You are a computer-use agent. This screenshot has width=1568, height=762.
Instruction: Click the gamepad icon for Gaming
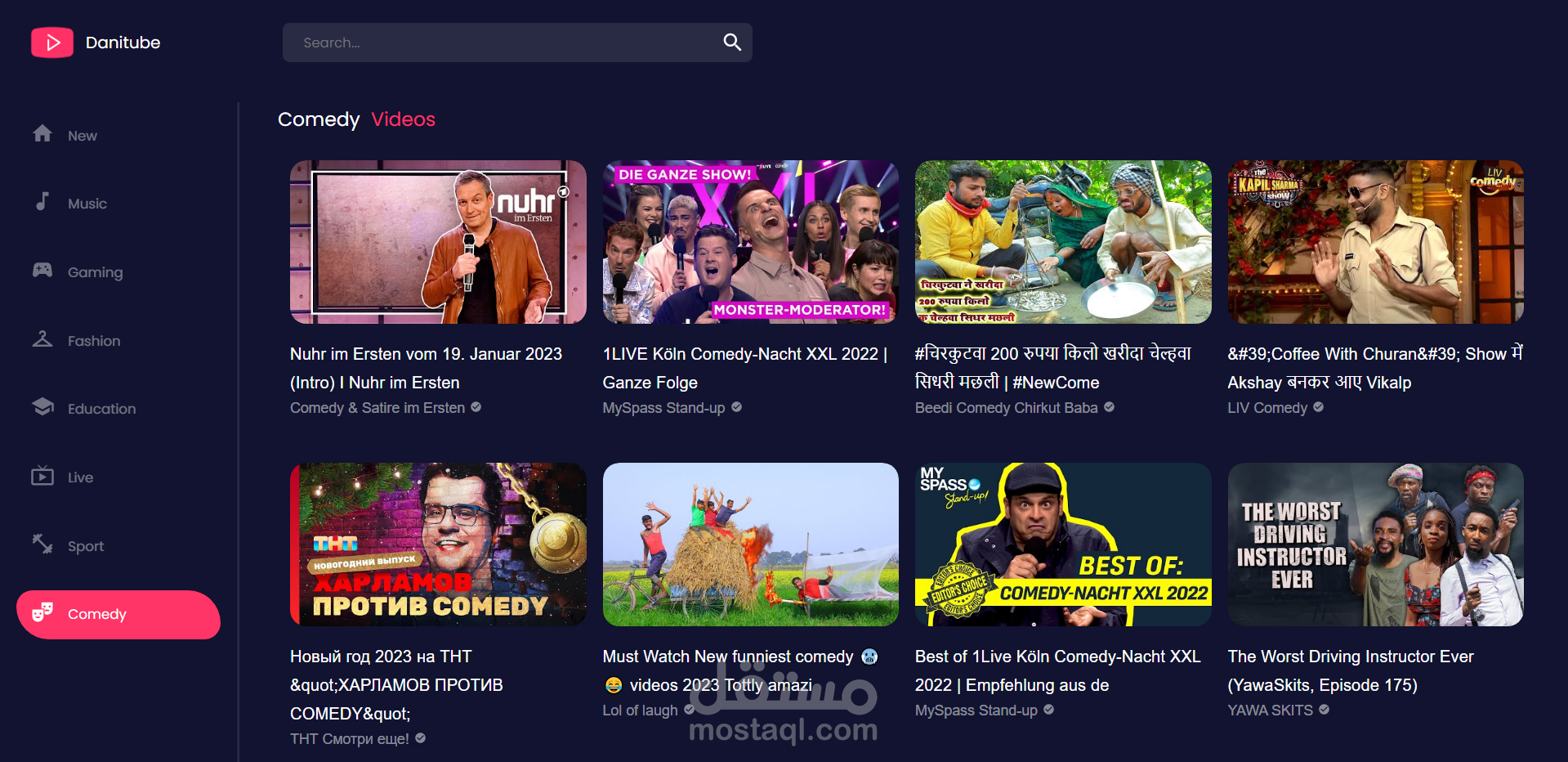tap(42, 270)
